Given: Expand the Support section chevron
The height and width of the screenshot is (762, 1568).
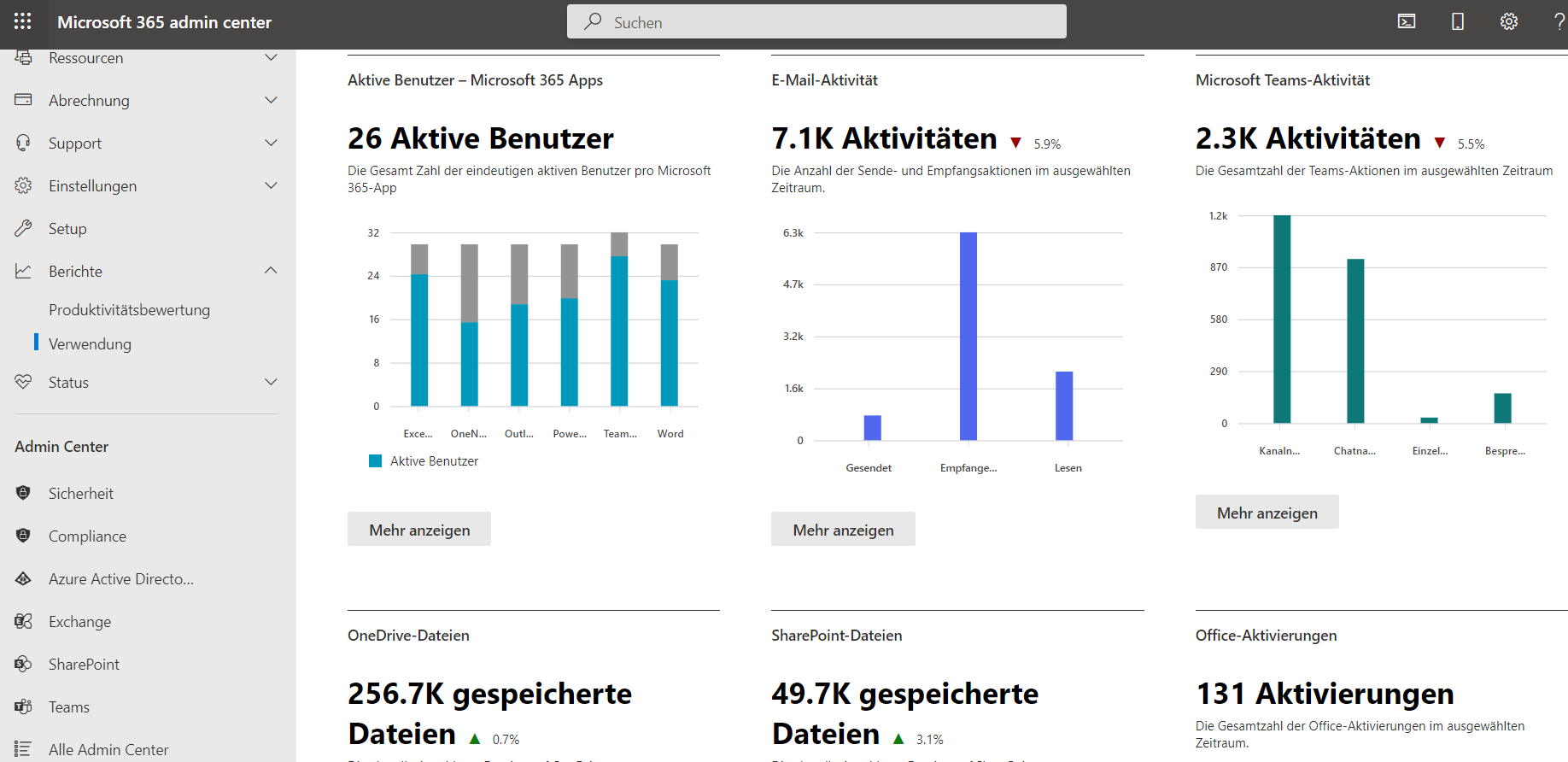Looking at the screenshot, I should pos(271,143).
